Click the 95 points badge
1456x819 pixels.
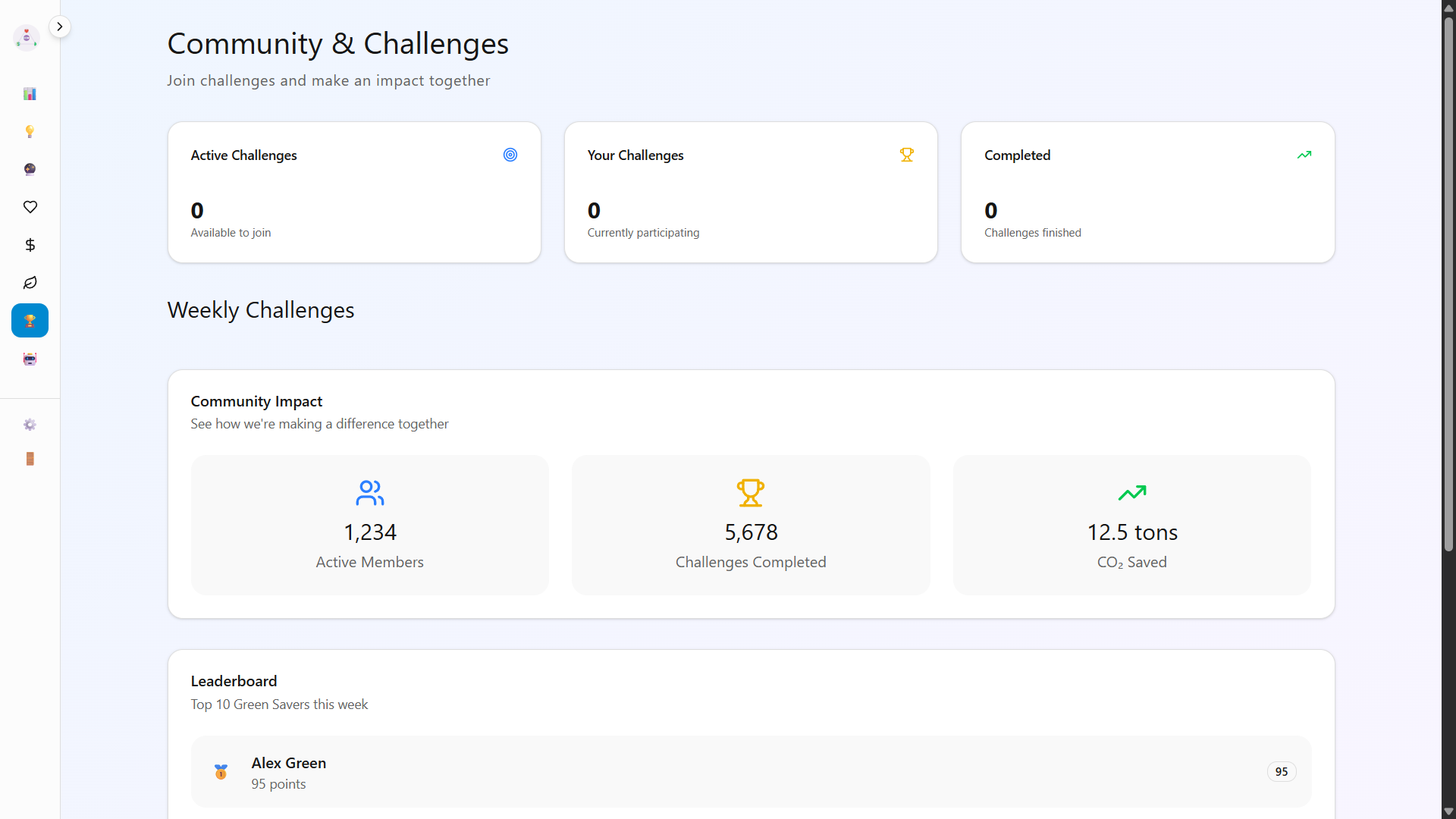[1281, 772]
